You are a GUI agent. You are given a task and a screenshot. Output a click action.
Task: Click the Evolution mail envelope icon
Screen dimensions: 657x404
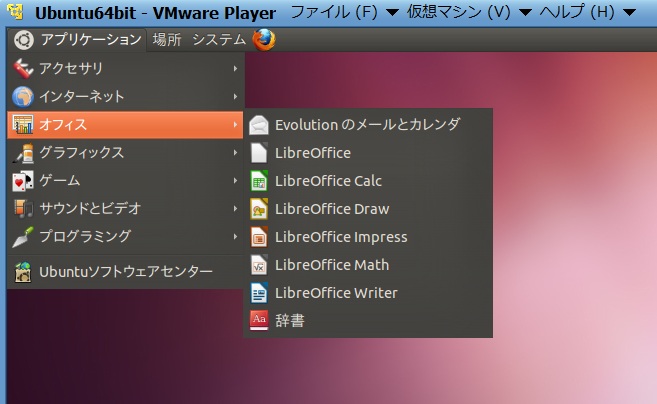[x=259, y=125]
